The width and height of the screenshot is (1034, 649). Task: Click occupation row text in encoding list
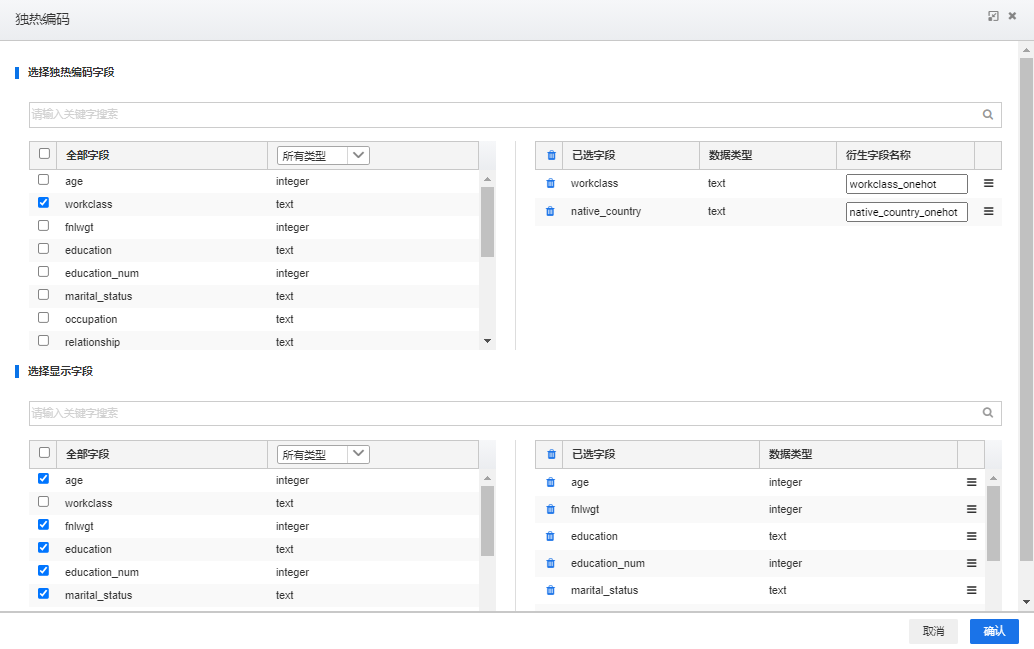91,319
